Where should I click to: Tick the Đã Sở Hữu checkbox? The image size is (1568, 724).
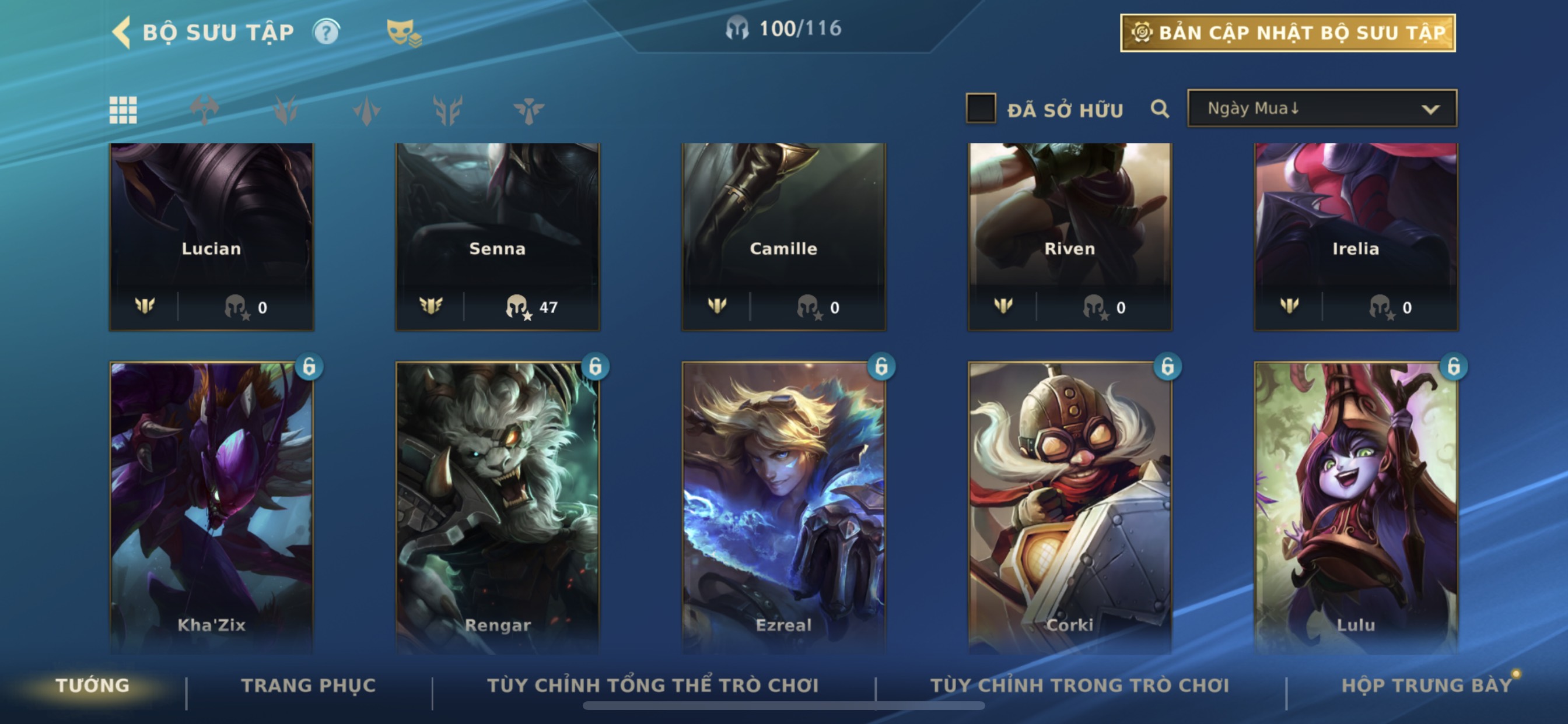coord(981,108)
